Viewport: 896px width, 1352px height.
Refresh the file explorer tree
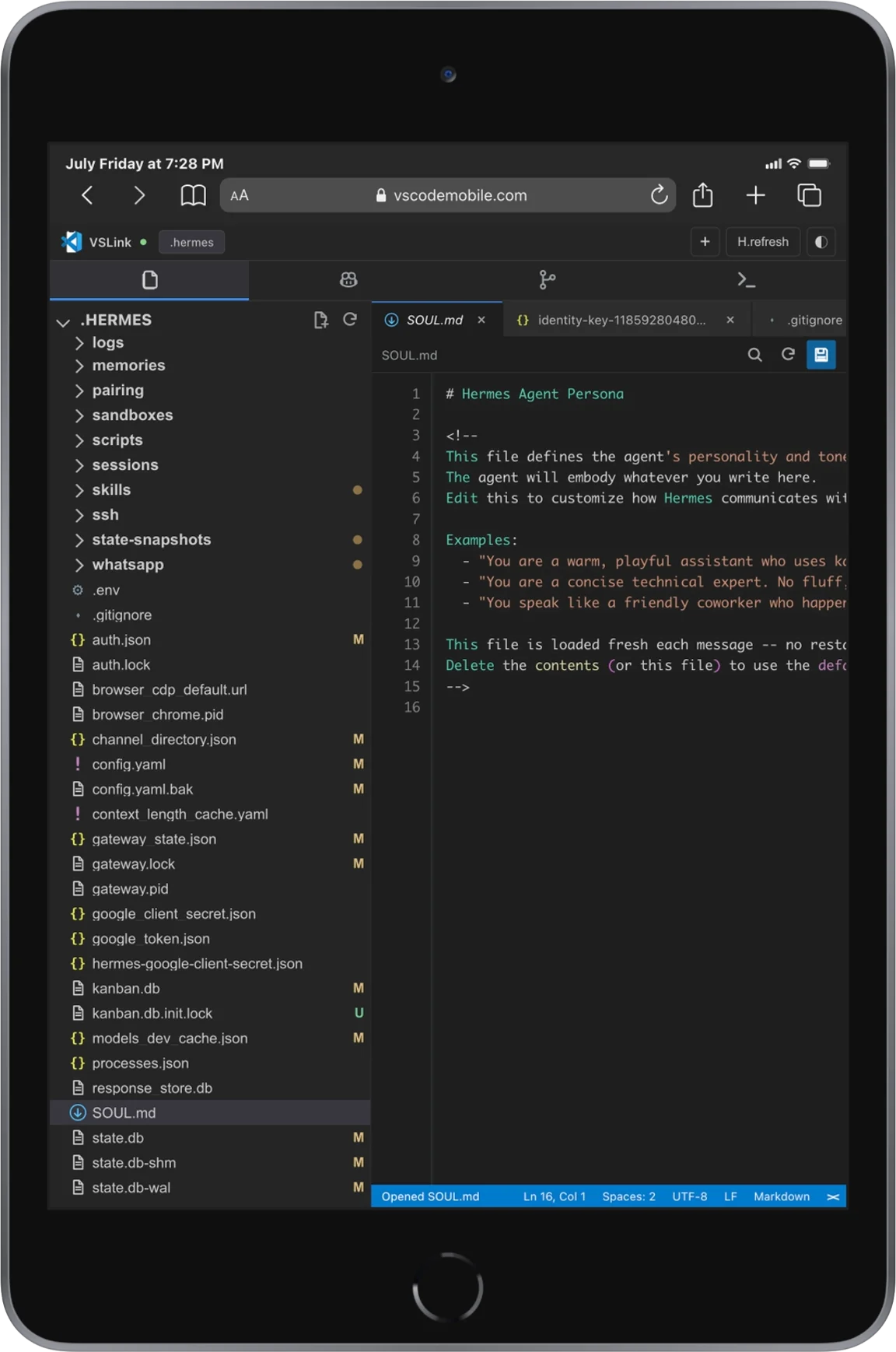pyautogui.click(x=350, y=320)
